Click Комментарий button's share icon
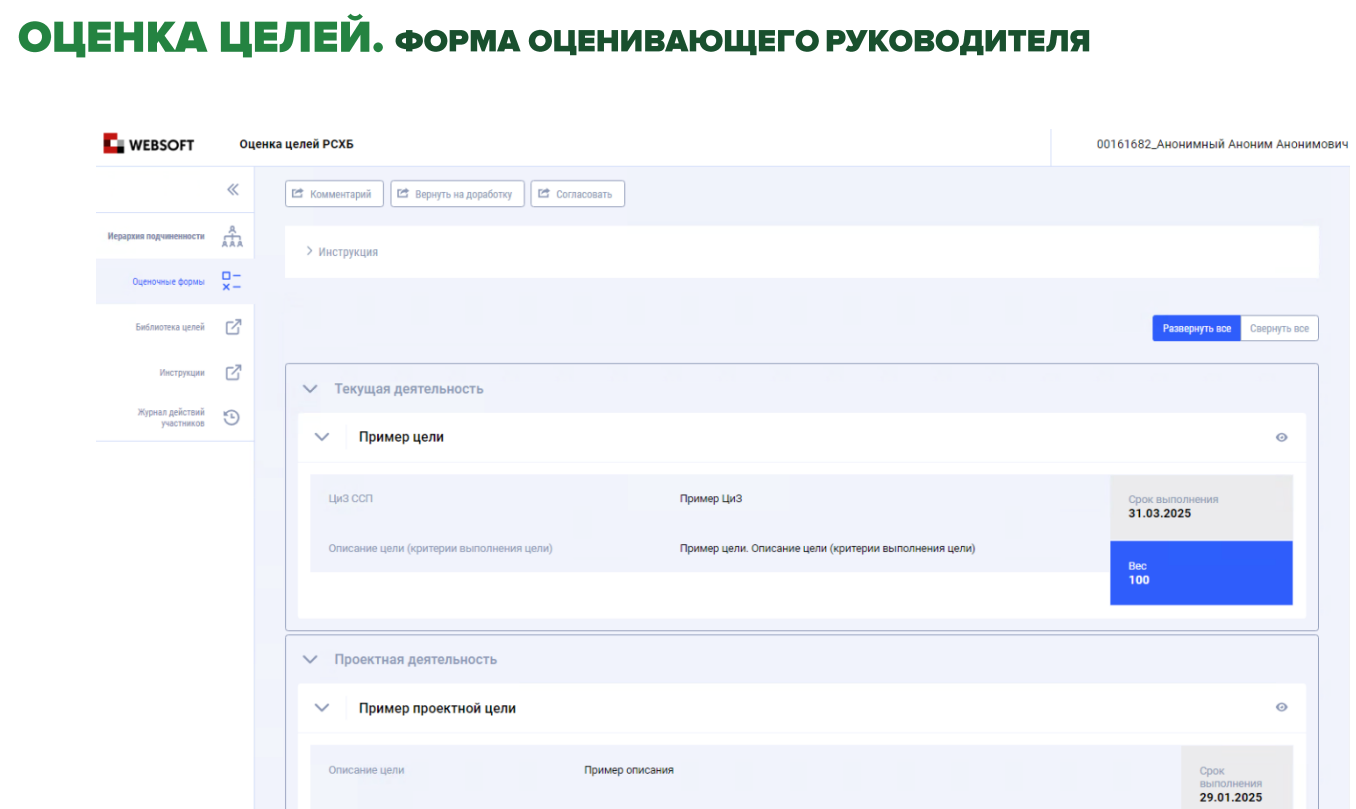The width and height of the screenshot is (1356, 809). pyautogui.click(x=298, y=194)
